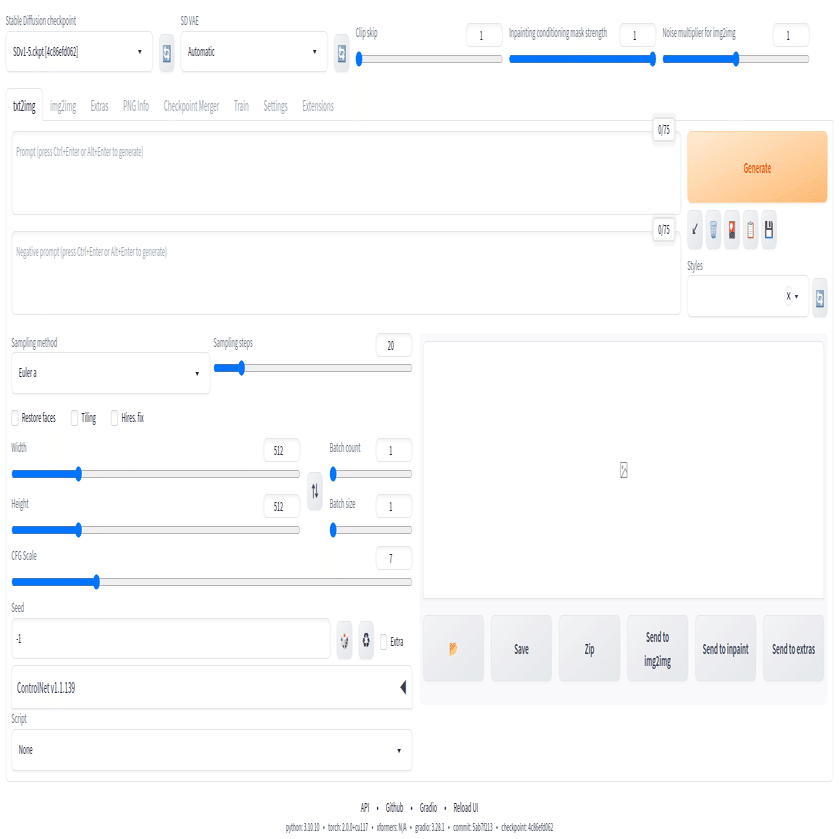The width and height of the screenshot is (839, 839).
Task: Click the Zip button
Action: tap(589, 649)
